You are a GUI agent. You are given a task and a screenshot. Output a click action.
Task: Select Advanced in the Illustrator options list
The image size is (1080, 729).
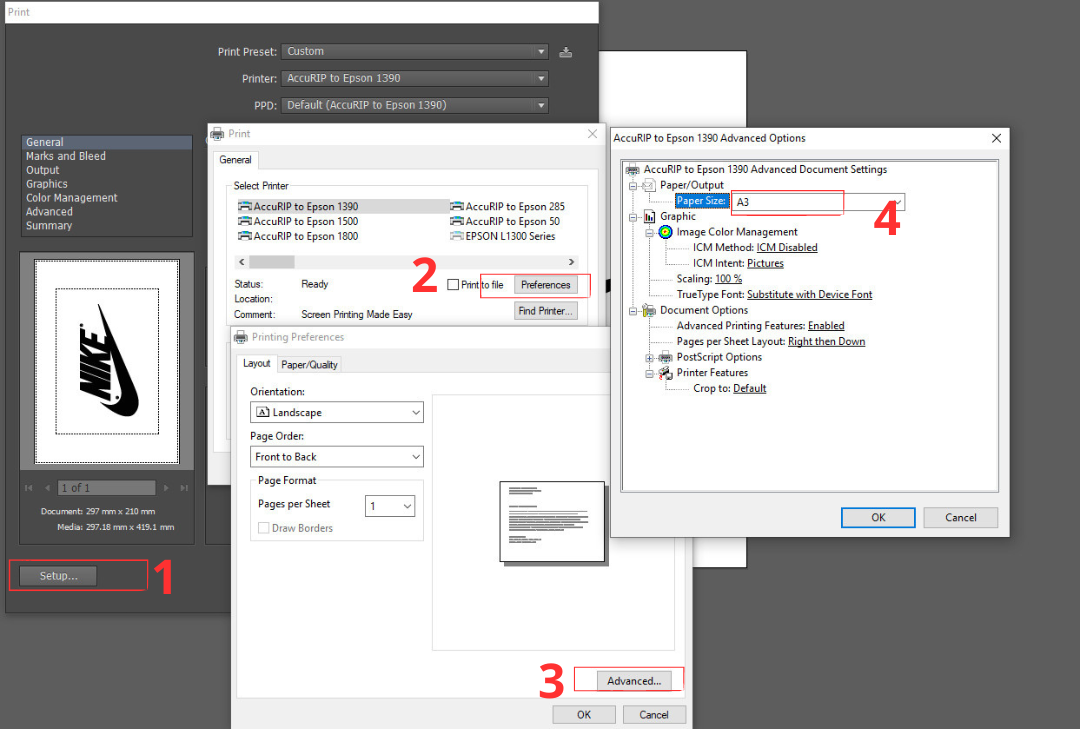pos(49,212)
